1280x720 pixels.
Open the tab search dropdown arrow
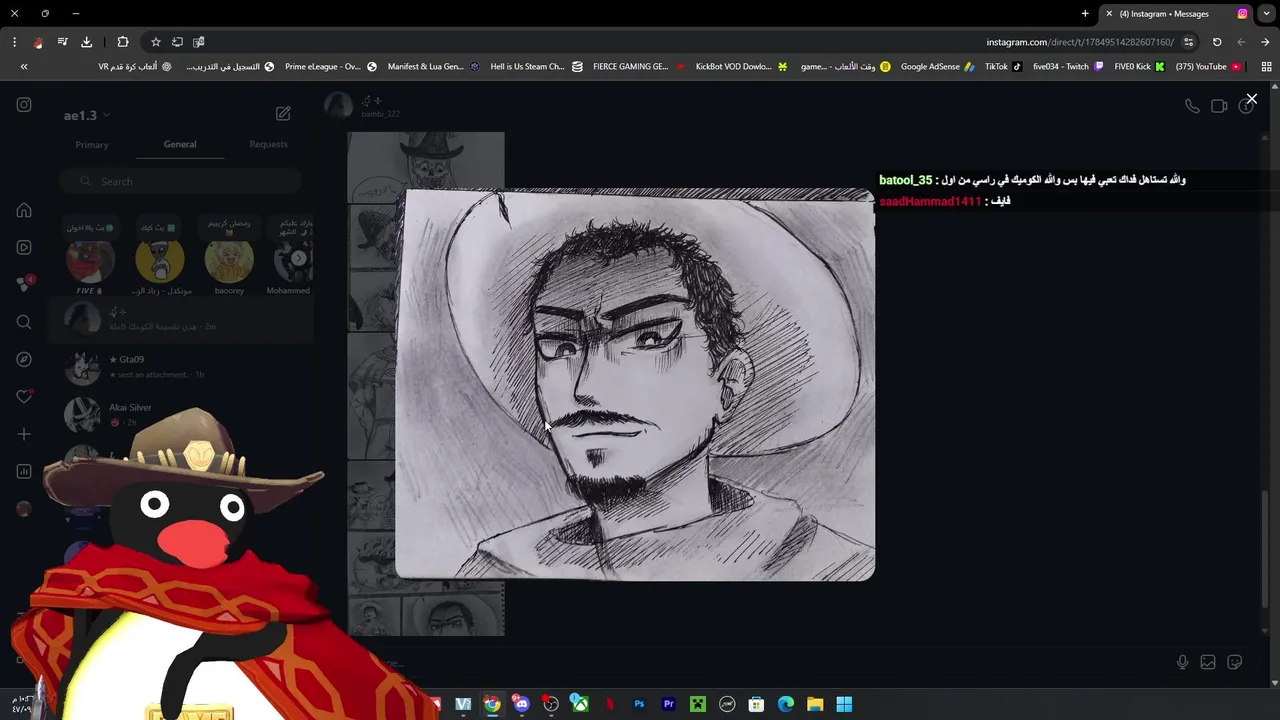(1266, 14)
